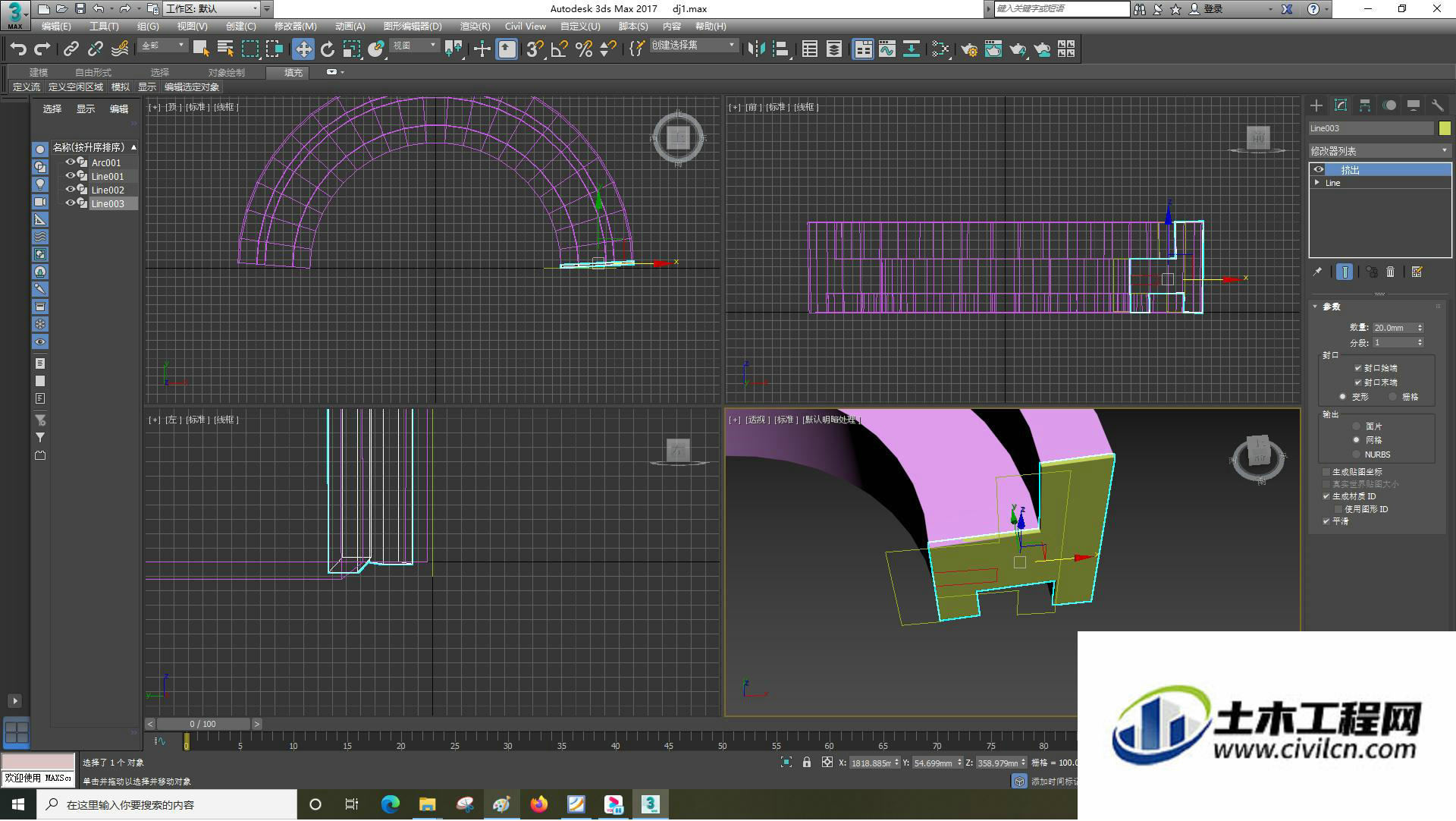Viewport: 1456px width, 821px height.
Task: Select the Grid capping radio button
Action: 1392,397
